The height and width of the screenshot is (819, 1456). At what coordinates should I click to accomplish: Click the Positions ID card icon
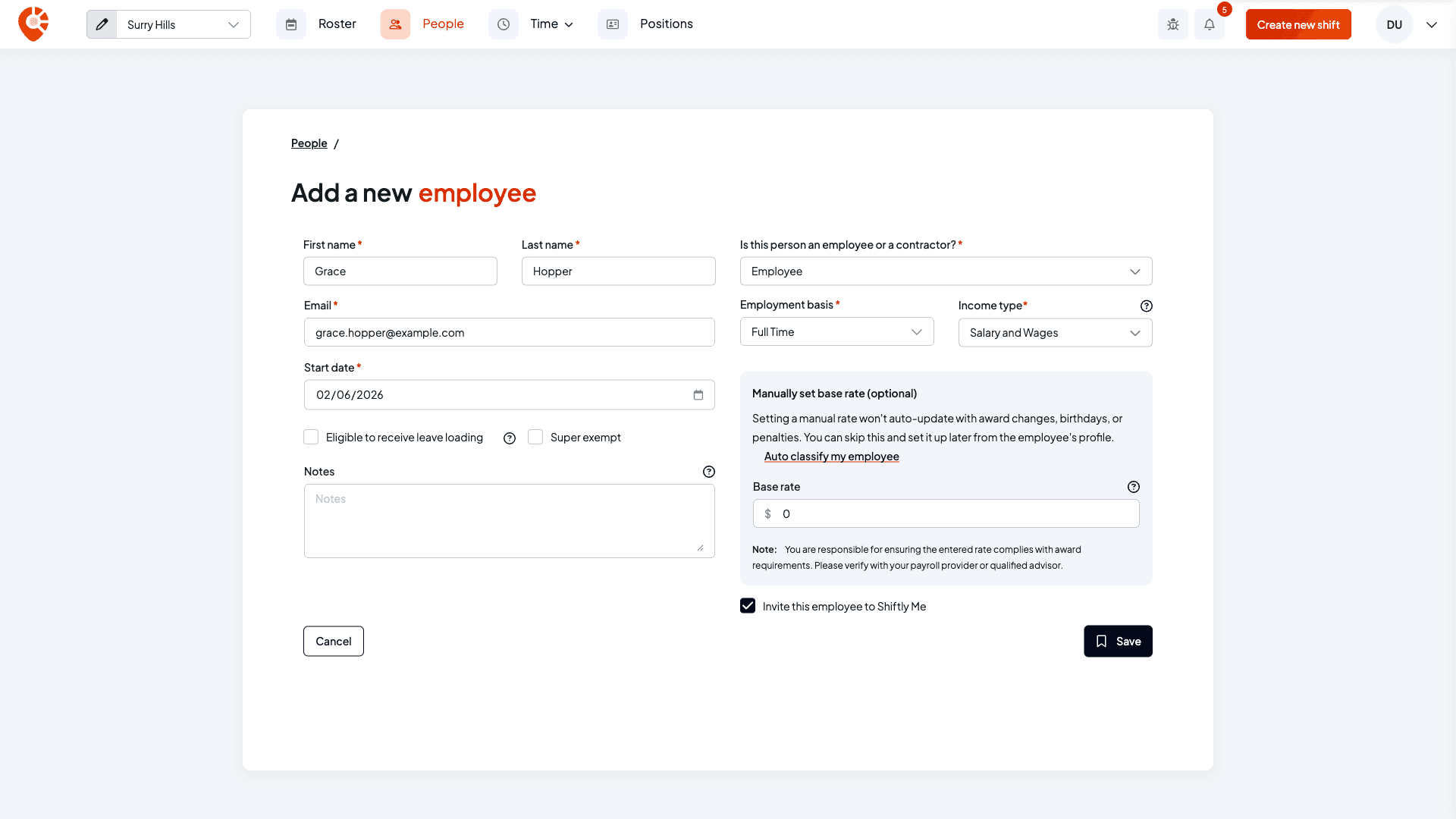[x=613, y=24]
